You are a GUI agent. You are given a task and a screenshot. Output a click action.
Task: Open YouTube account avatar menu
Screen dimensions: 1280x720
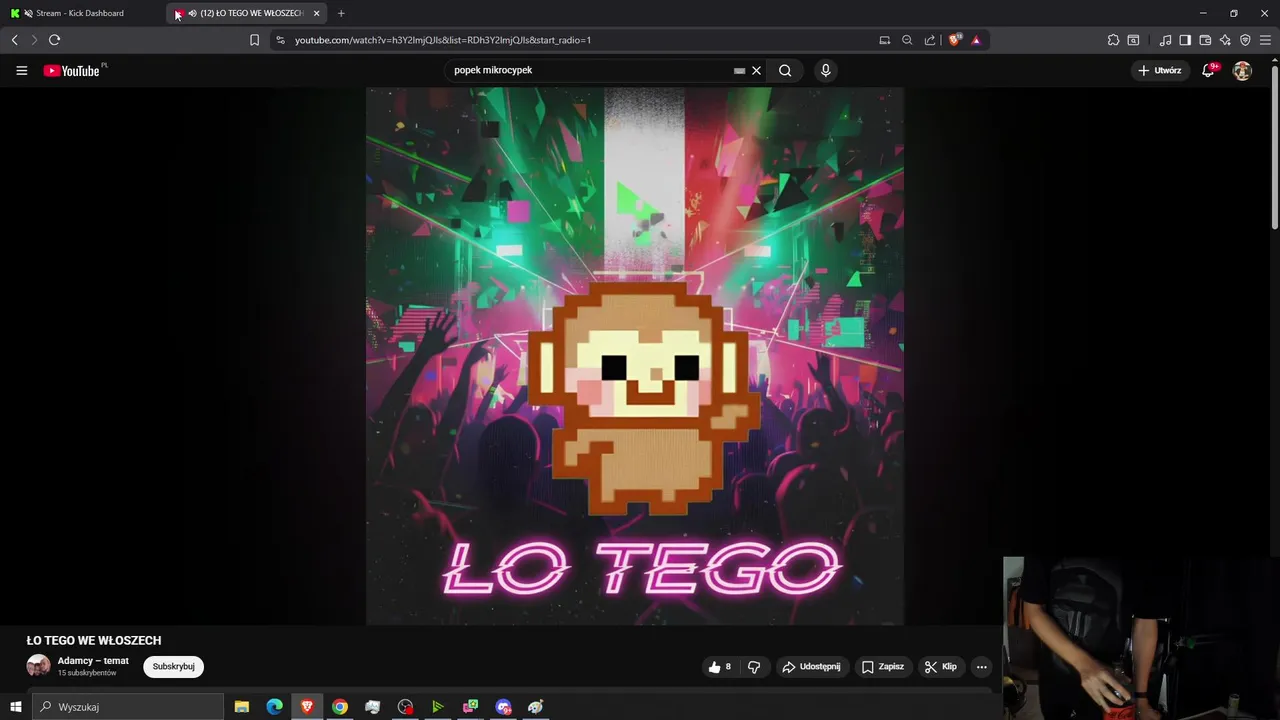(x=1242, y=71)
